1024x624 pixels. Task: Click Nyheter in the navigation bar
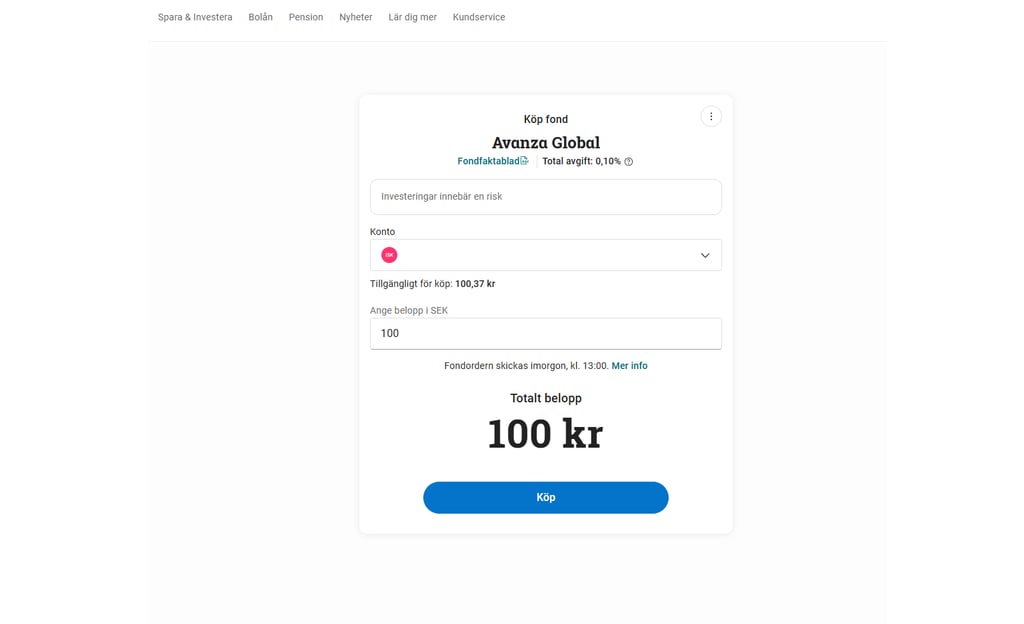(x=355, y=17)
